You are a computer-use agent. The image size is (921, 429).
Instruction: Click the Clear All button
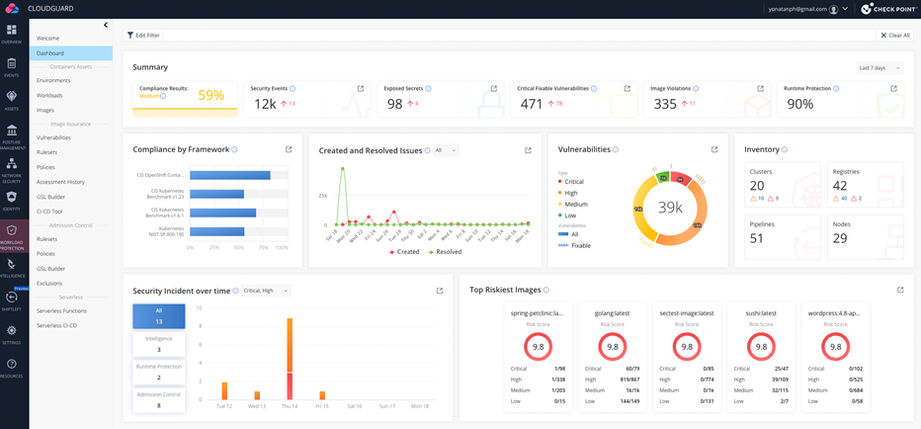point(895,35)
